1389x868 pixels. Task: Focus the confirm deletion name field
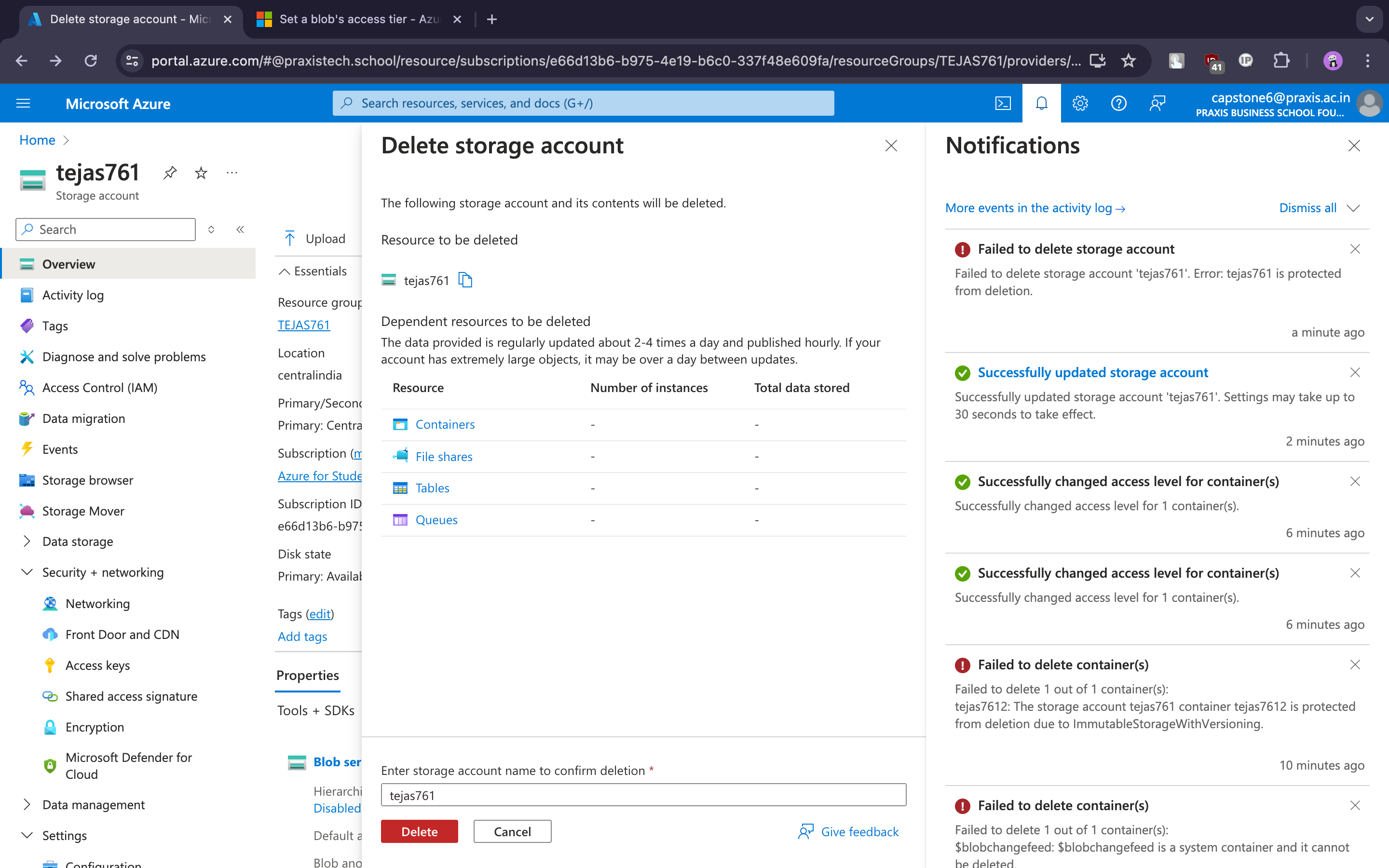tap(643, 795)
